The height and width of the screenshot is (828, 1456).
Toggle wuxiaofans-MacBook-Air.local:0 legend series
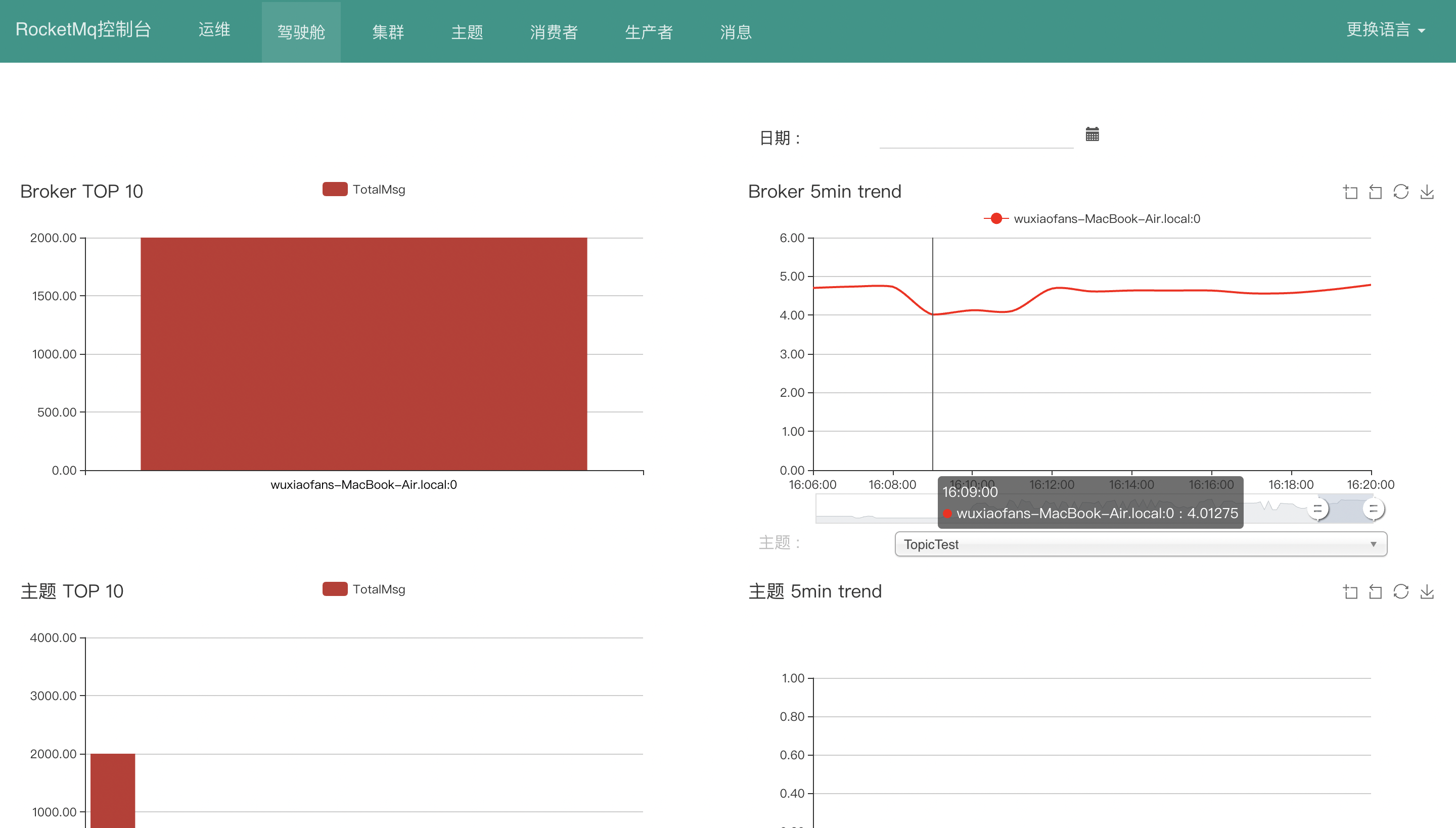(x=1092, y=219)
